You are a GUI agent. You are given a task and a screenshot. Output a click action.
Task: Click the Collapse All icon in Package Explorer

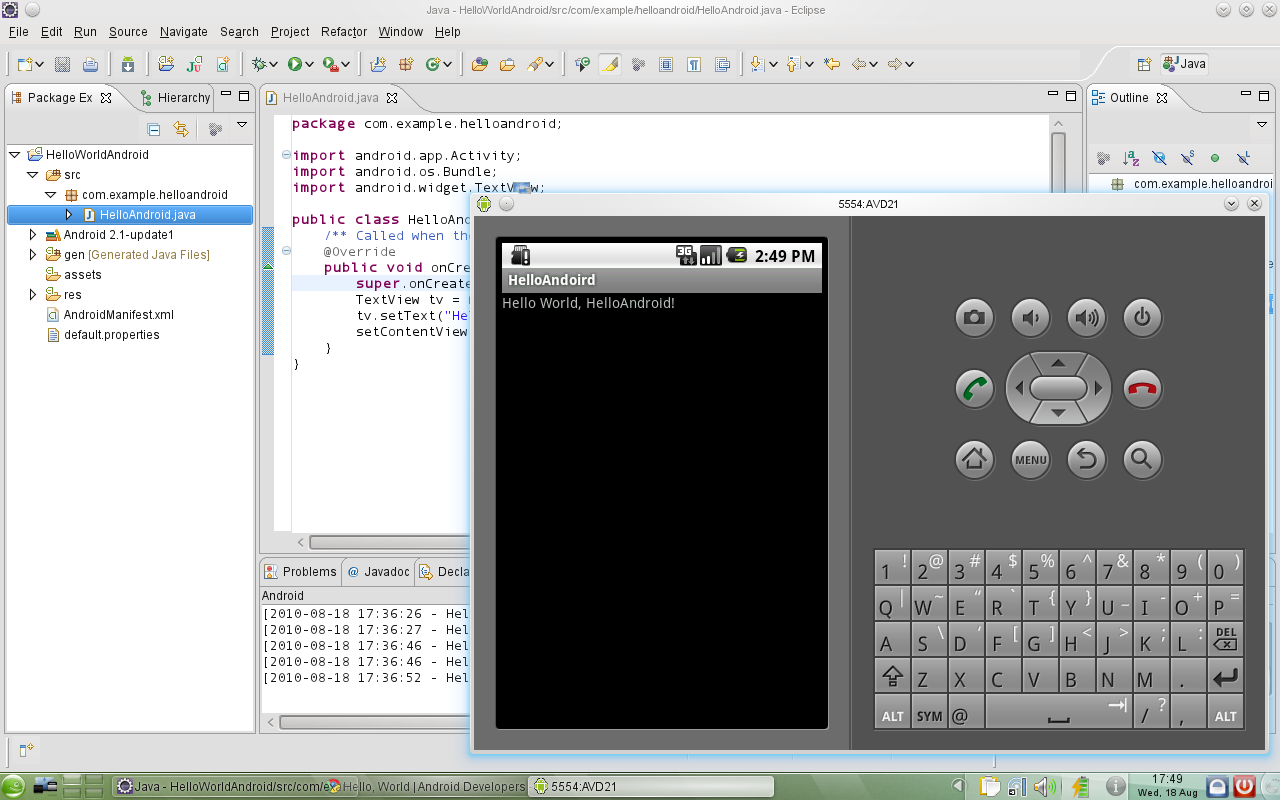[x=154, y=129]
